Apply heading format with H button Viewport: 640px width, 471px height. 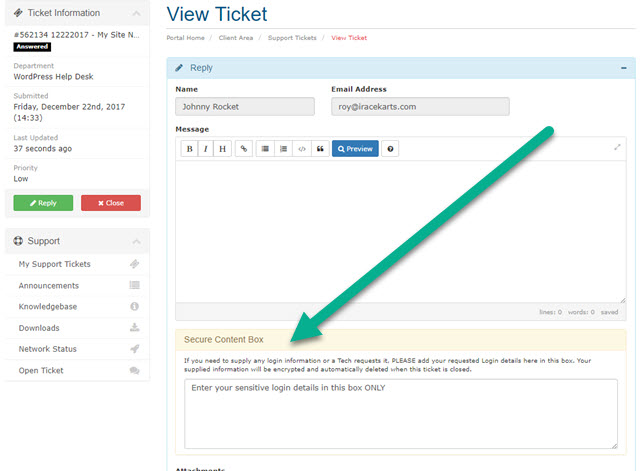222,149
